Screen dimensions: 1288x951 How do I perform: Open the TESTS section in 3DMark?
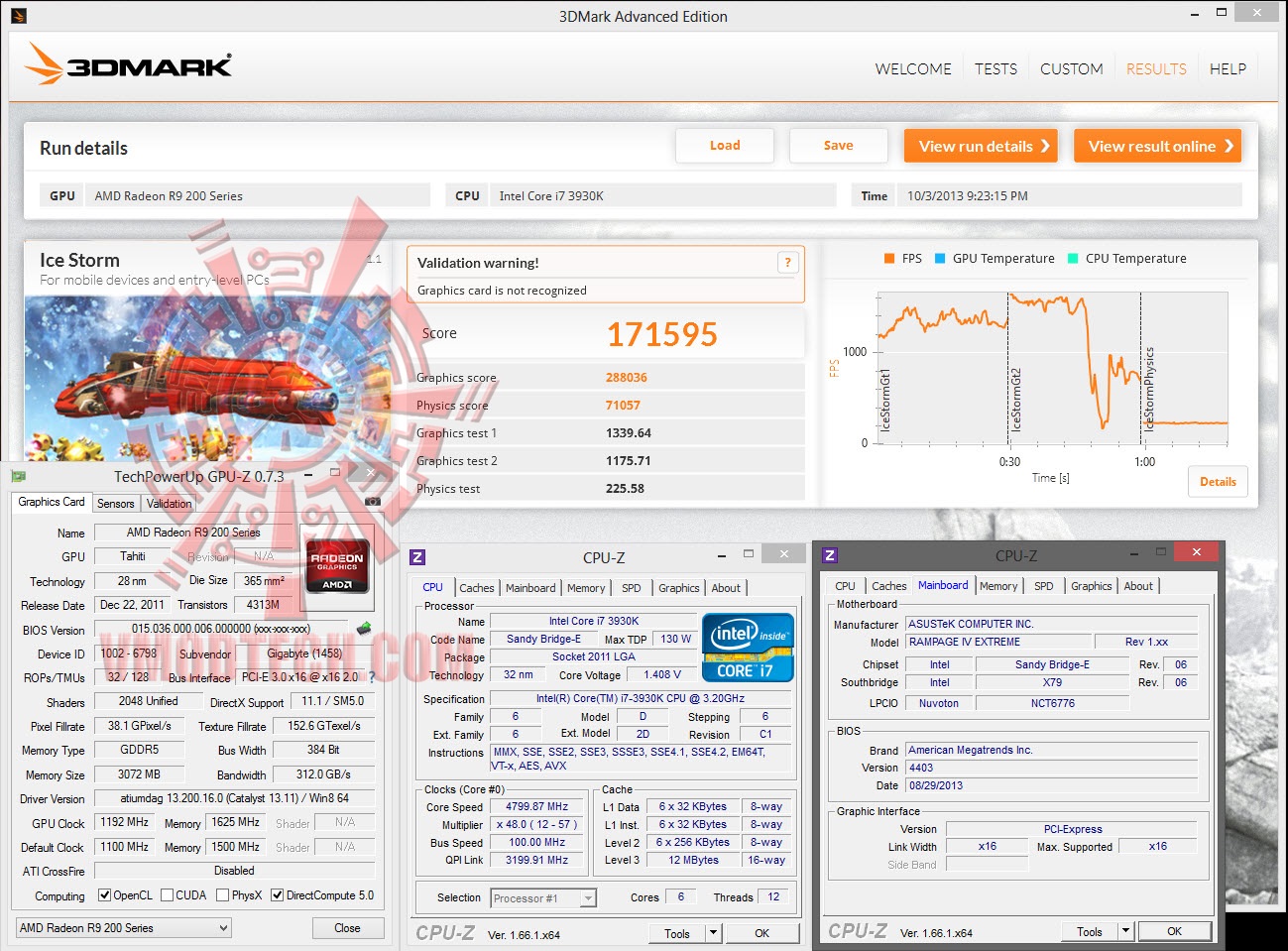tap(995, 69)
